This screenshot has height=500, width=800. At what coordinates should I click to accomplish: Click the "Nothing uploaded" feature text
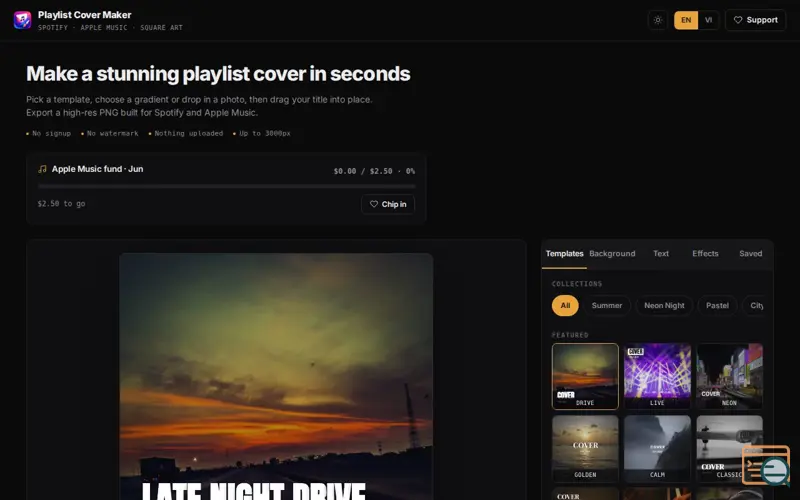coord(188,133)
